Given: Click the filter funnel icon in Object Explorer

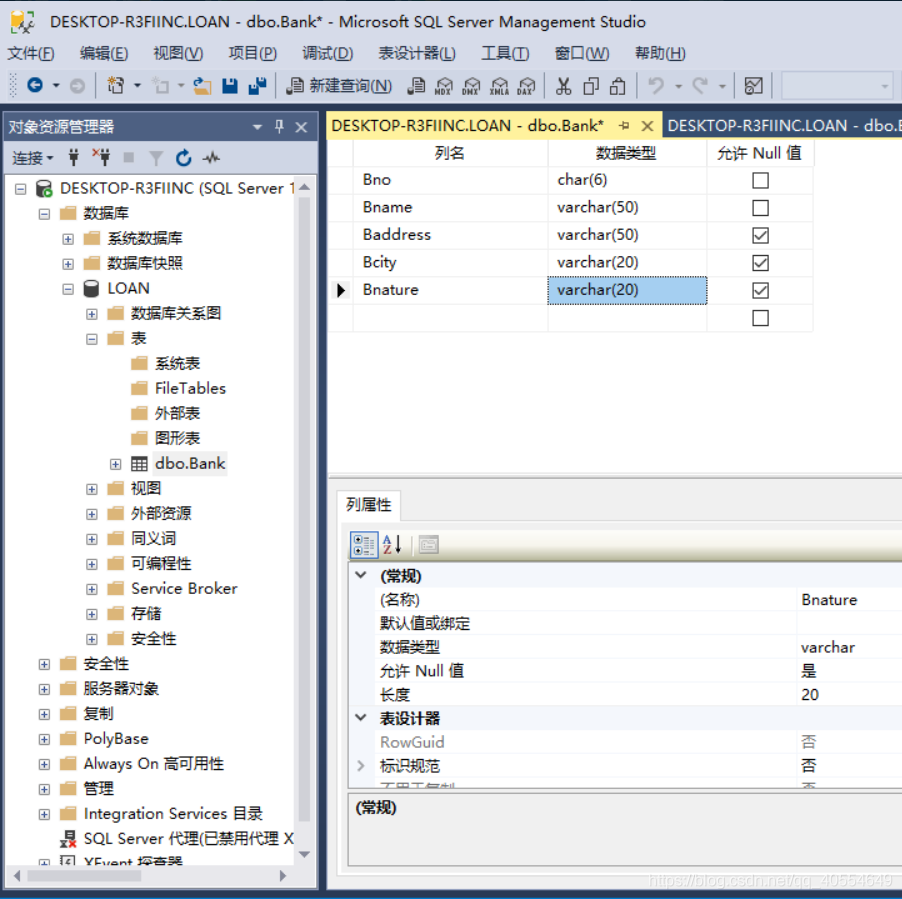Looking at the screenshot, I should pyautogui.click(x=156, y=158).
